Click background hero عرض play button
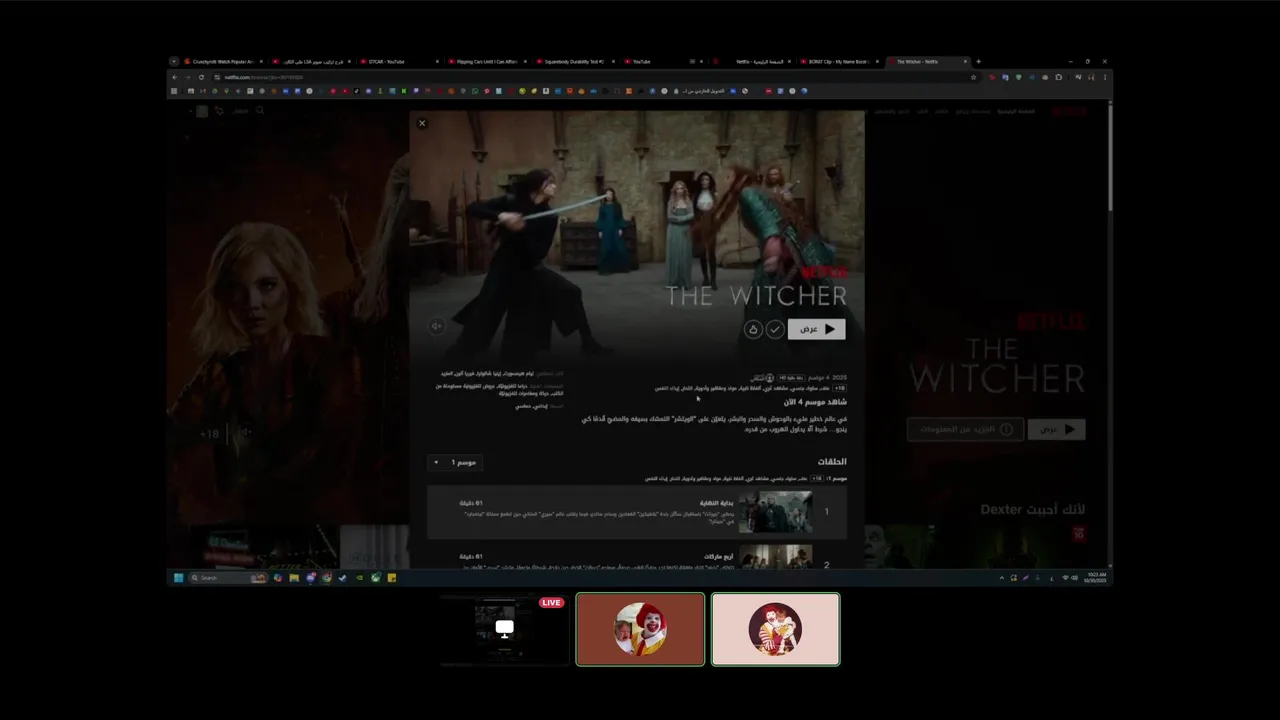Viewport: 1280px width, 720px height. click(1056, 429)
